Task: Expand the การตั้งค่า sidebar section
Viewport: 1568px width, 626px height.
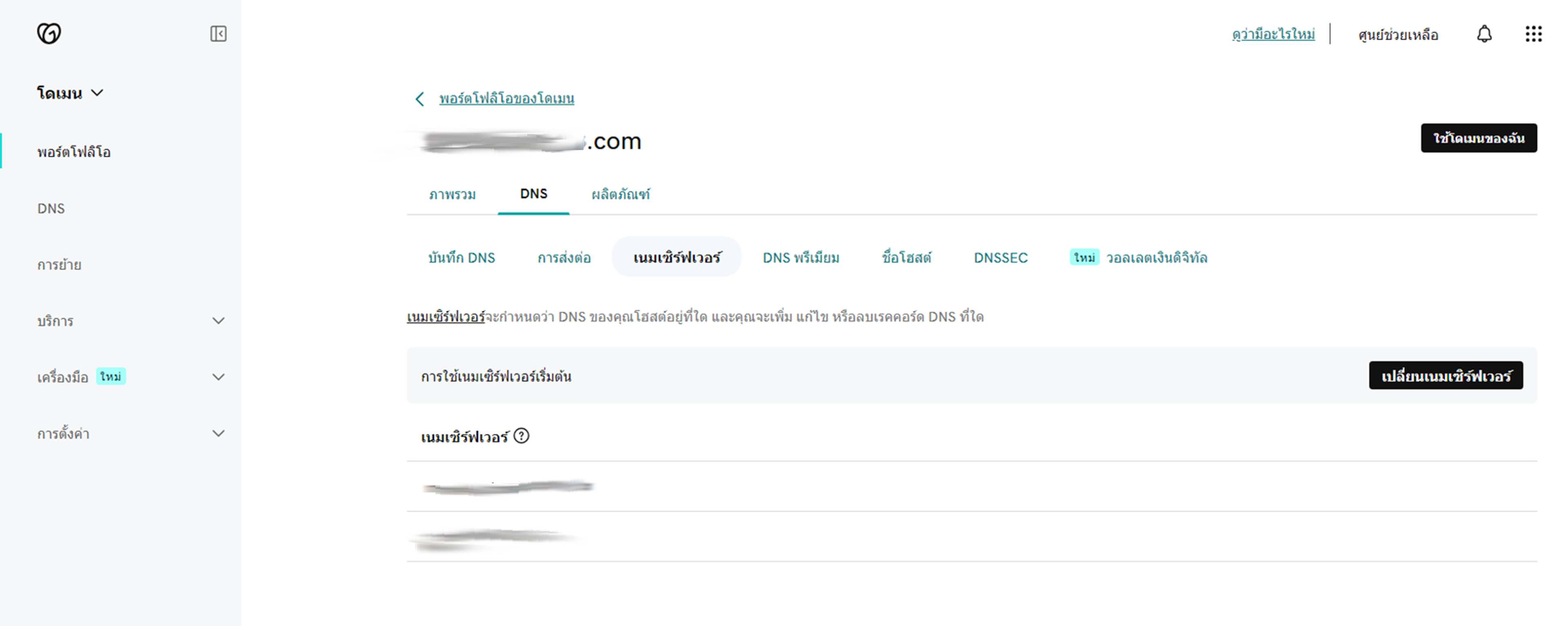Action: 218,434
